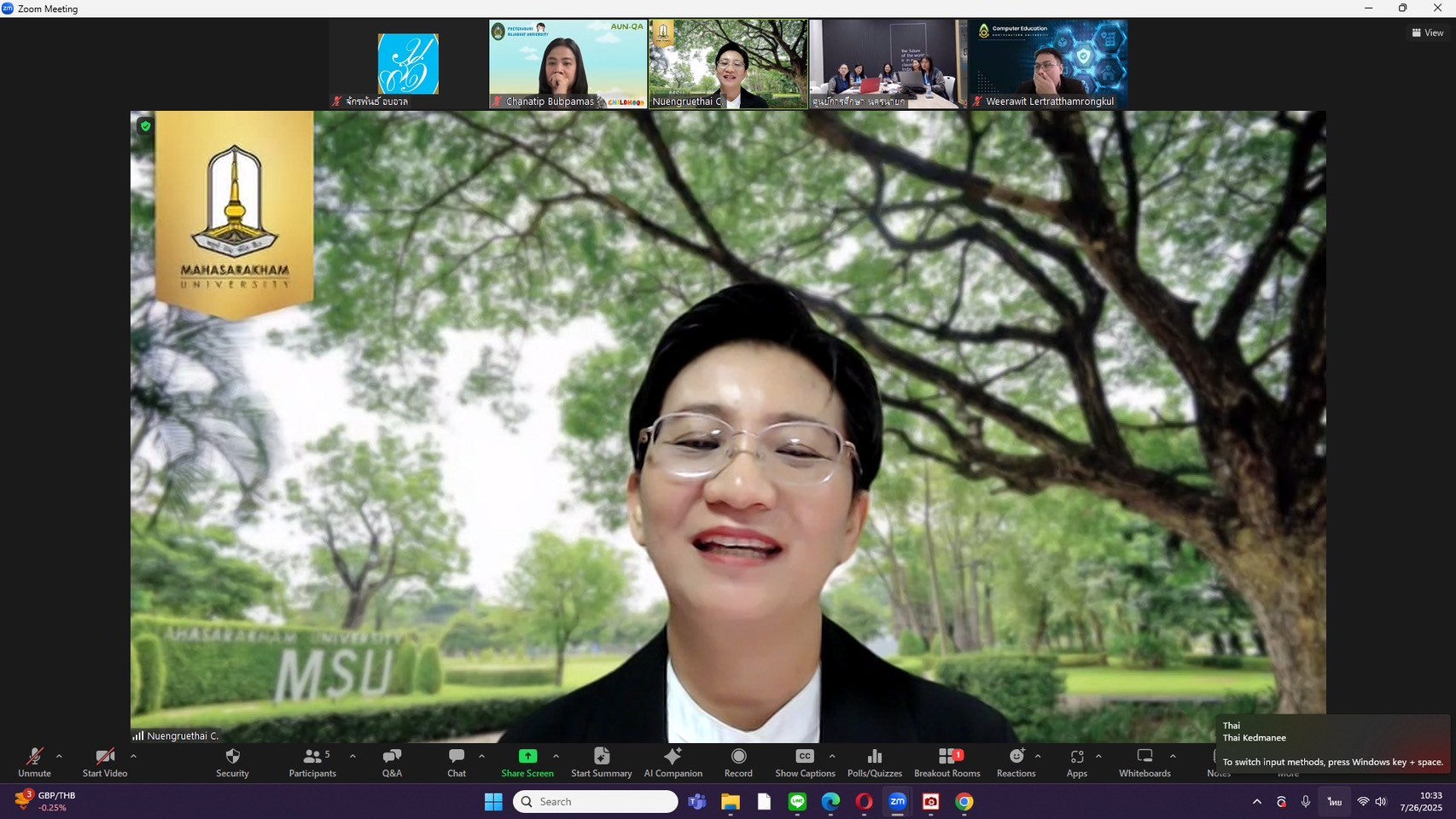Unmute the microphone

(34, 762)
